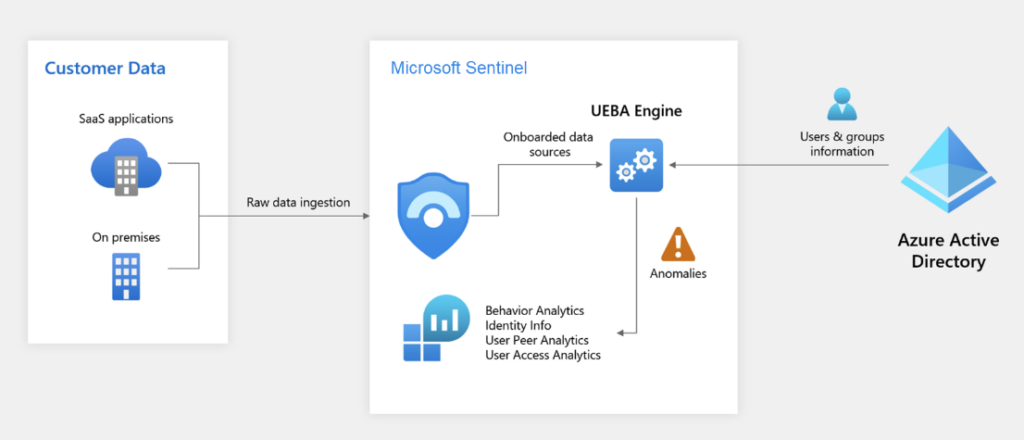Open the UEBA Engine gears icon

coord(636,165)
